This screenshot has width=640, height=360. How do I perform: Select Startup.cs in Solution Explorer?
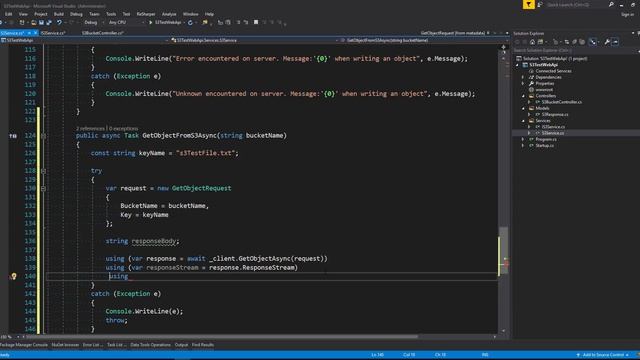pyautogui.click(x=544, y=145)
